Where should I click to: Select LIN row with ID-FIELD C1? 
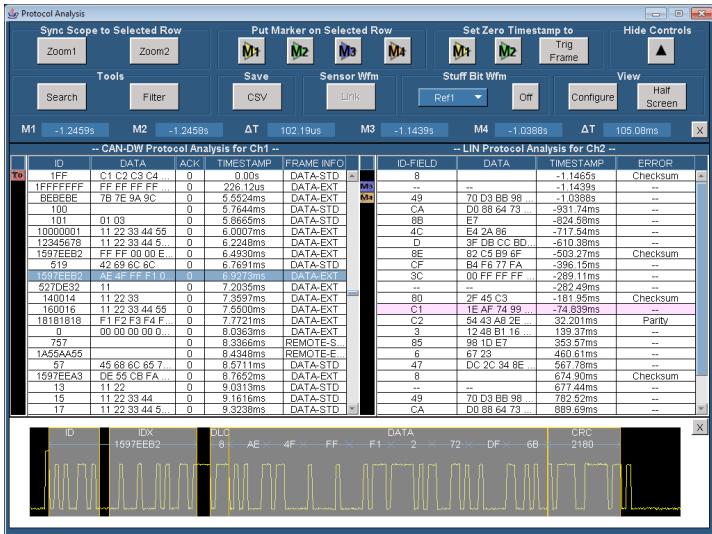pyautogui.click(x=536, y=309)
